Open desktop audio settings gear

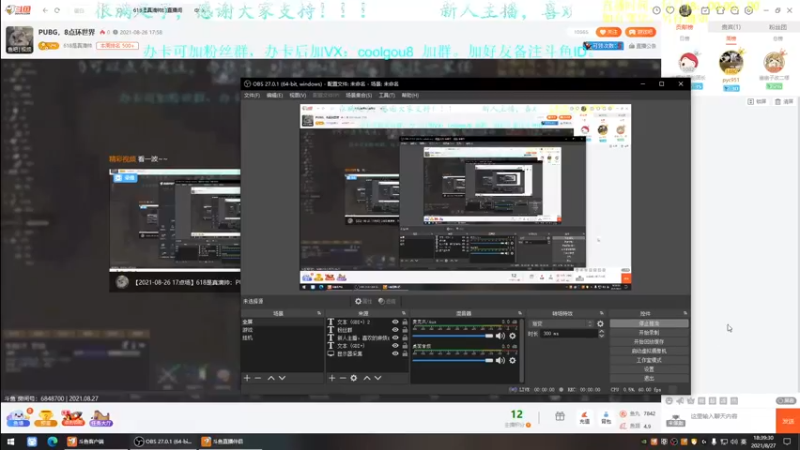pyautogui.click(x=512, y=360)
